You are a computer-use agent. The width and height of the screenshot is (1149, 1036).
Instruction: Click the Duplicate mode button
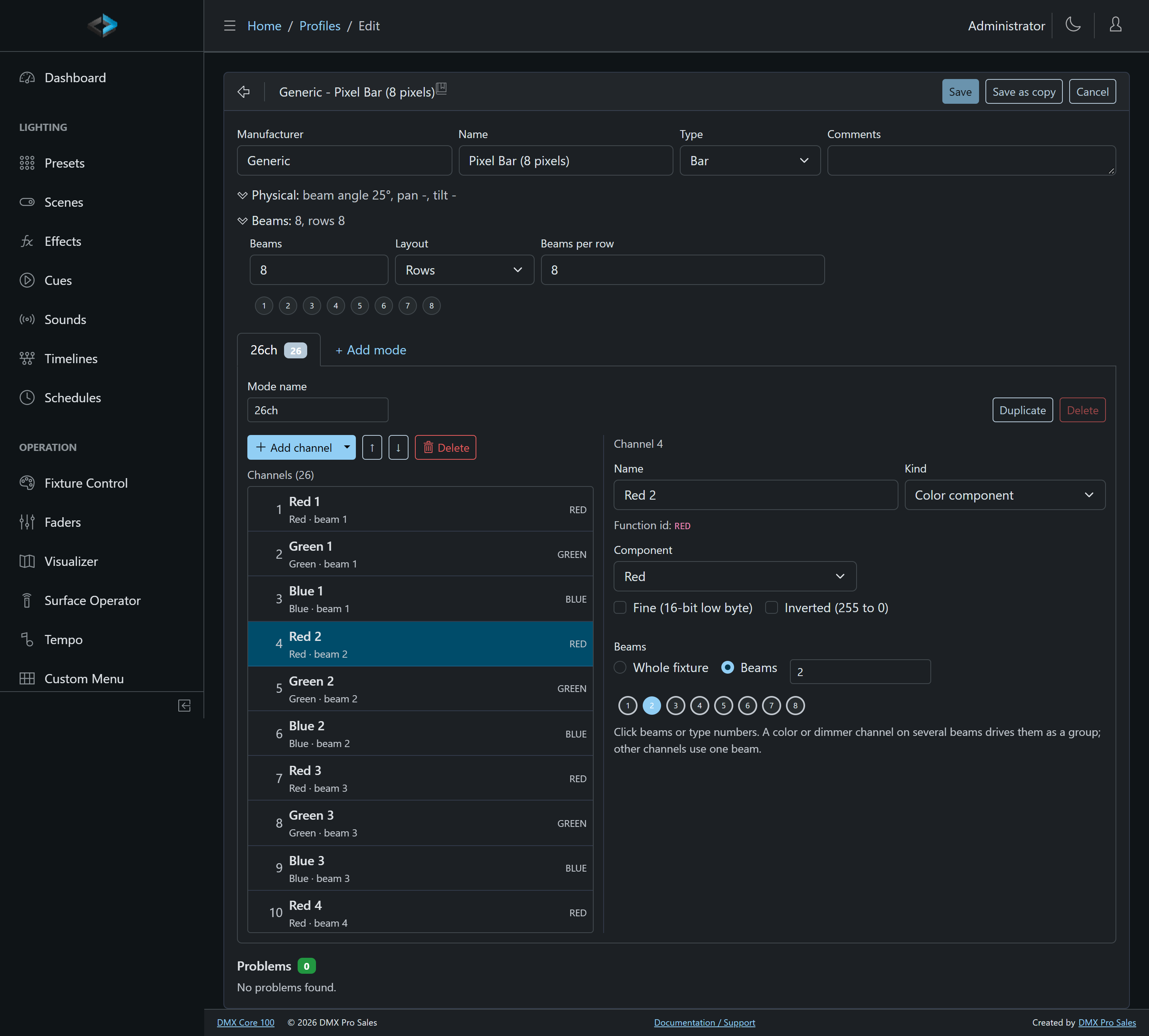pyautogui.click(x=1022, y=410)
